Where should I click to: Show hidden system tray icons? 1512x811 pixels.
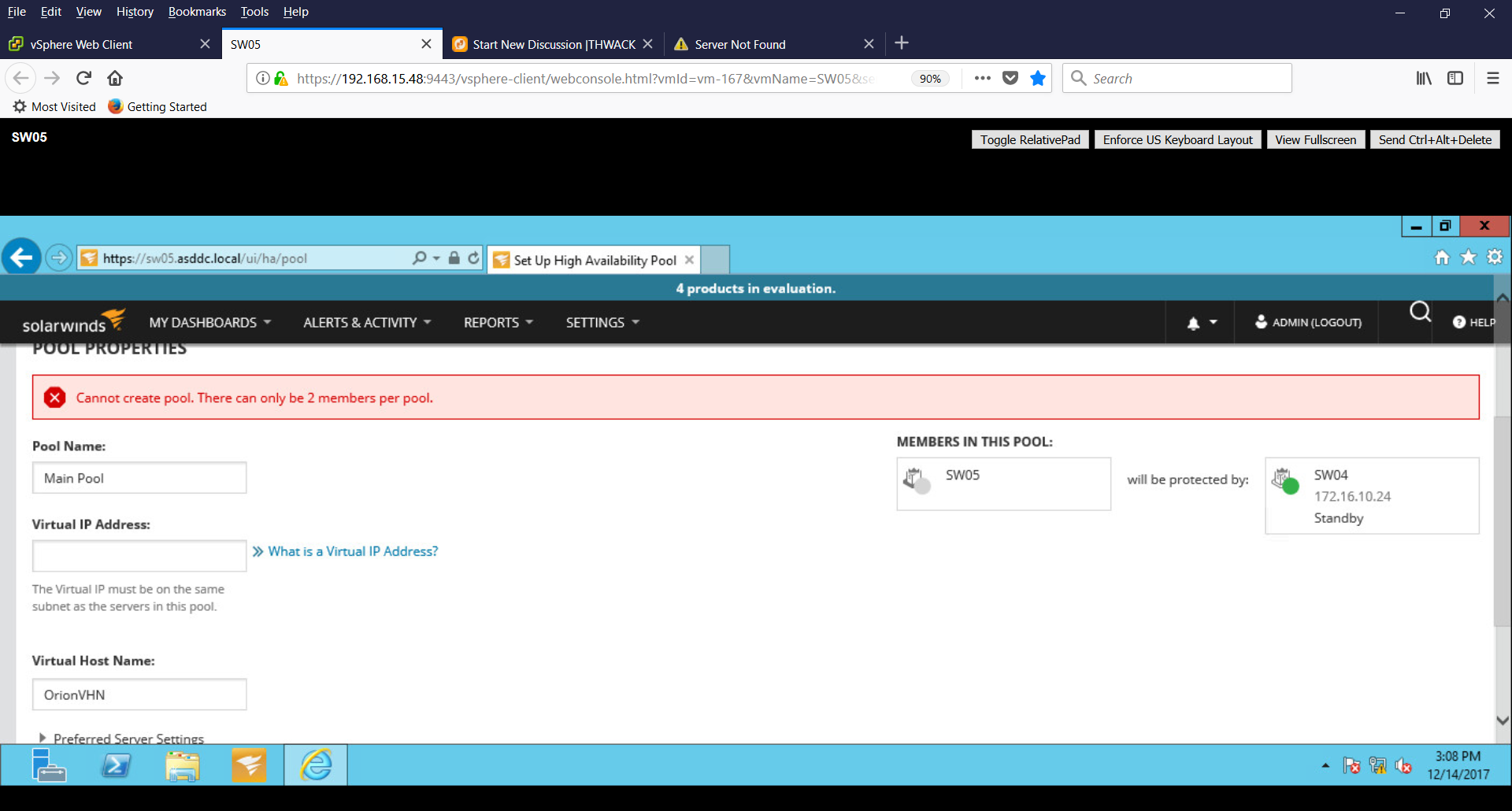pos(1325,765)
